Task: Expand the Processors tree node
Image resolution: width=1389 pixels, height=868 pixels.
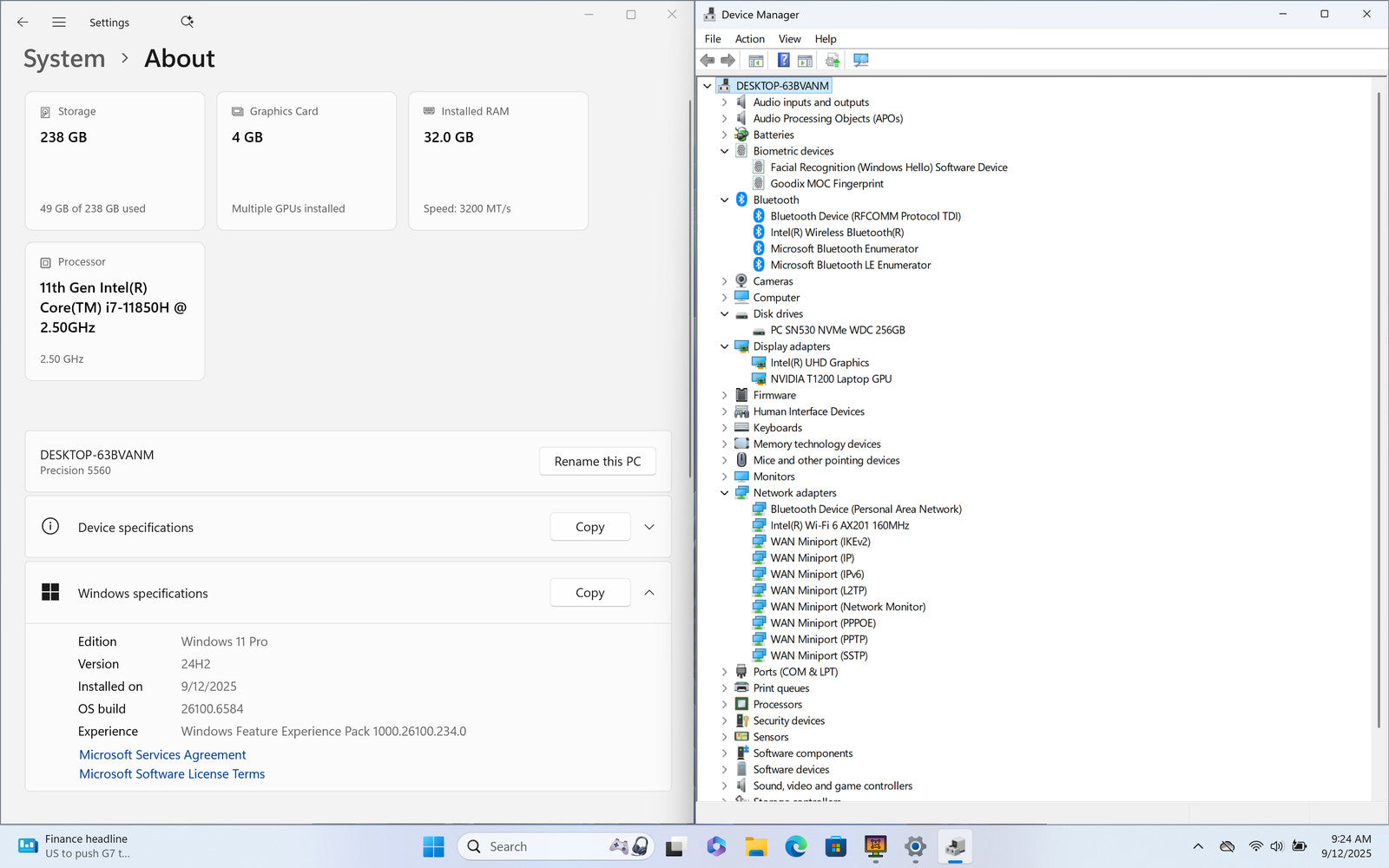Action: [x=725, y=705]
